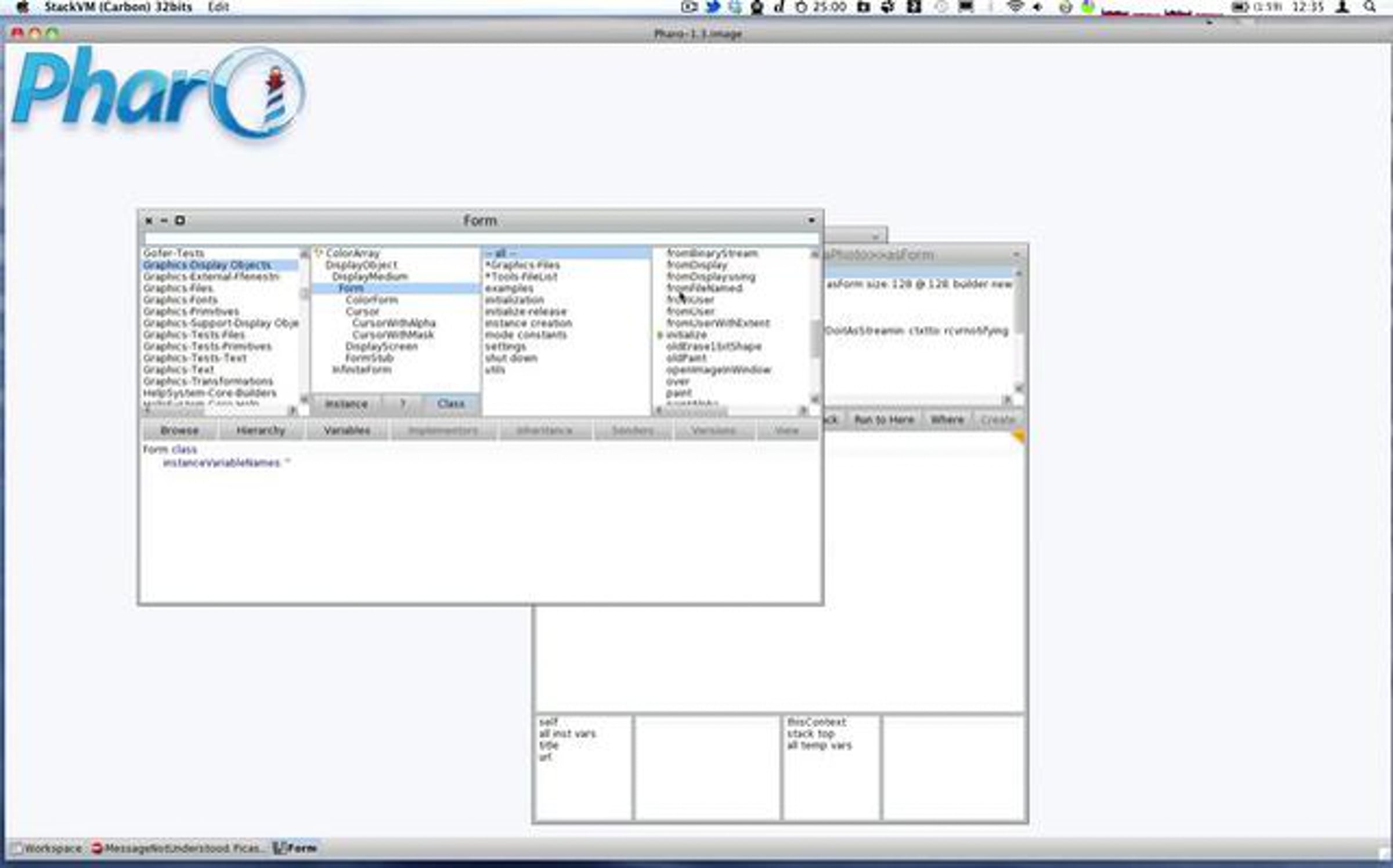Toggle the question mark comment button
The width and height of the screenshot is (1393, 868).
tap(402, 404)
